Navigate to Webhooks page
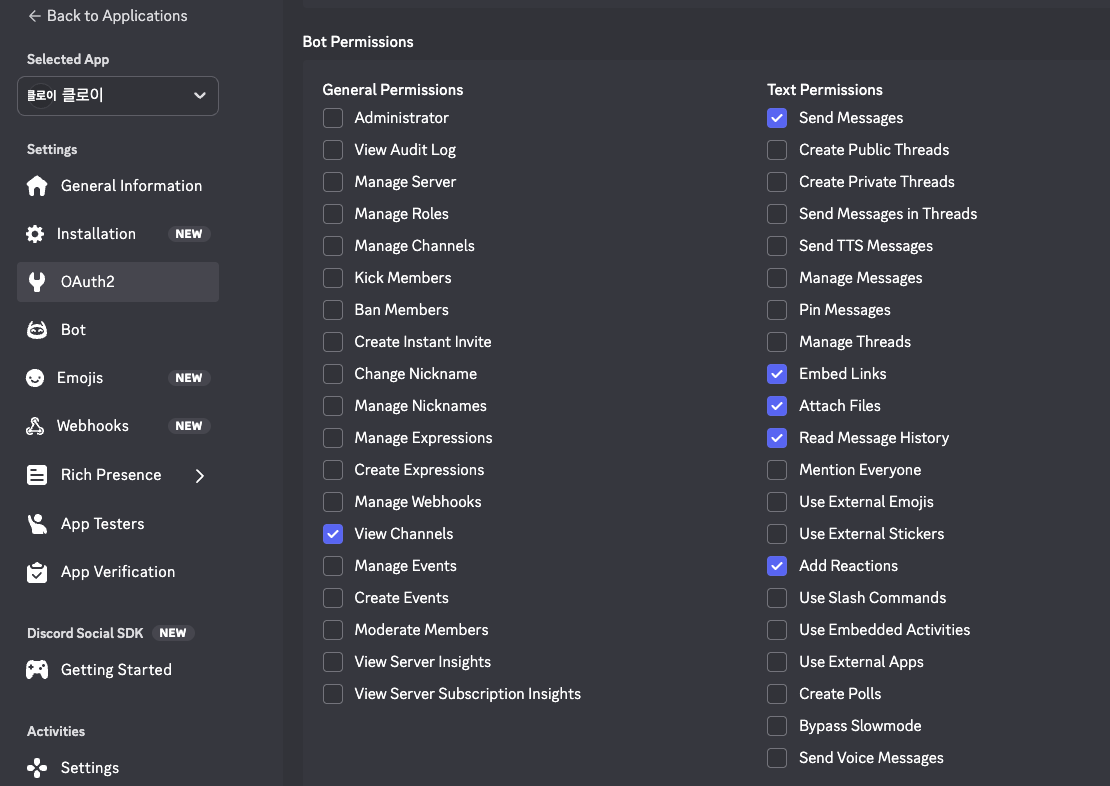 coord(118,426)
